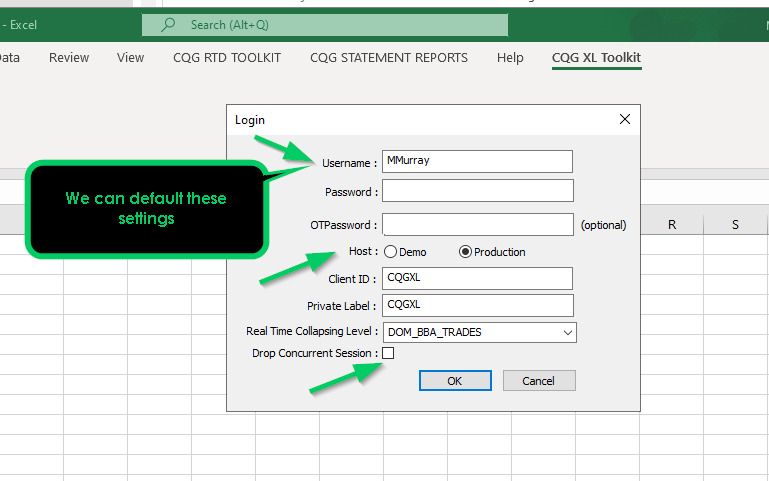The height and width of the screenshot is (481, 769).
Task: Select the Production host radio button
Action: pyautogui.click(x=465, y=252)
